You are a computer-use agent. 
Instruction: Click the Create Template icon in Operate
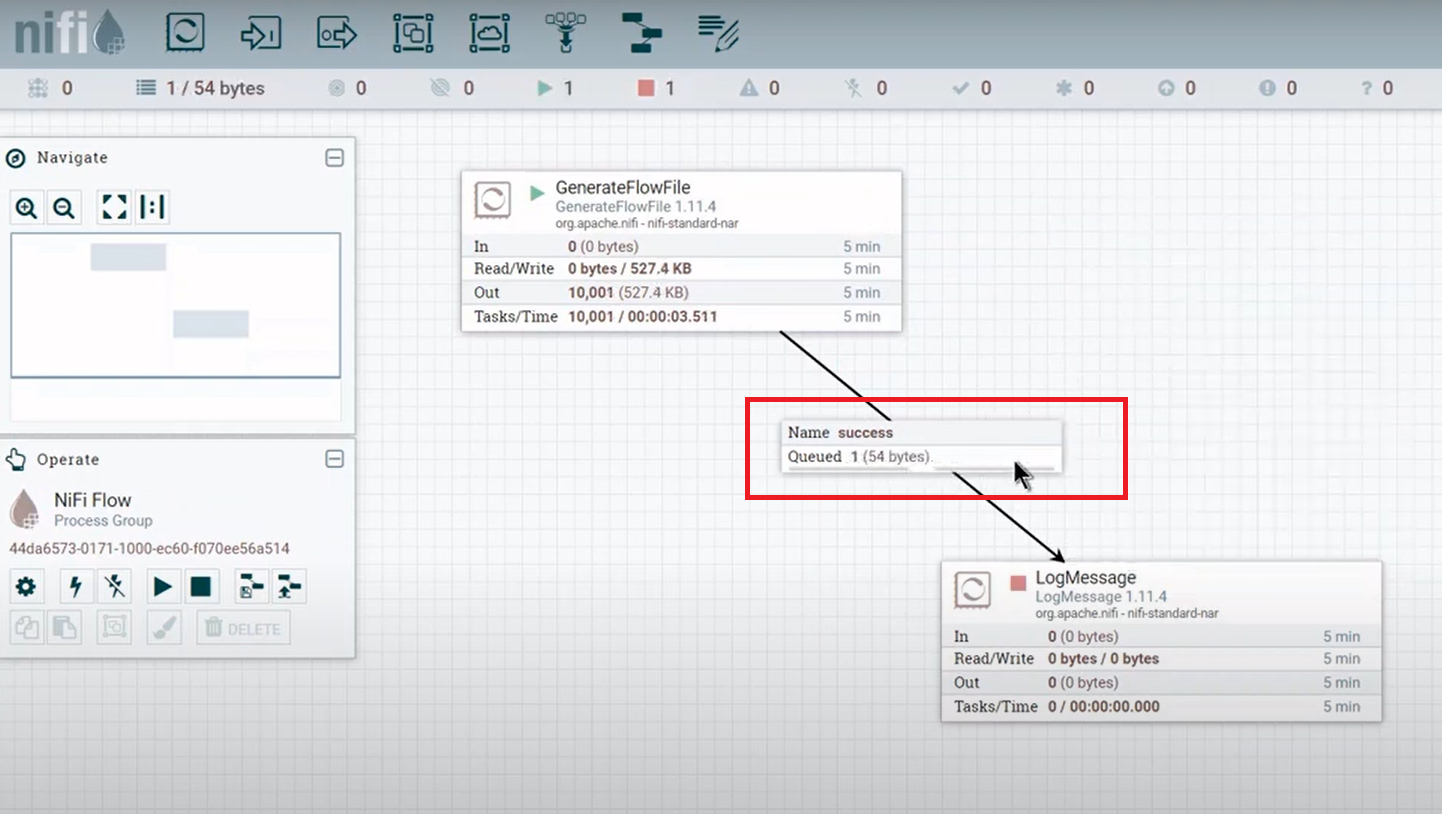251,586
